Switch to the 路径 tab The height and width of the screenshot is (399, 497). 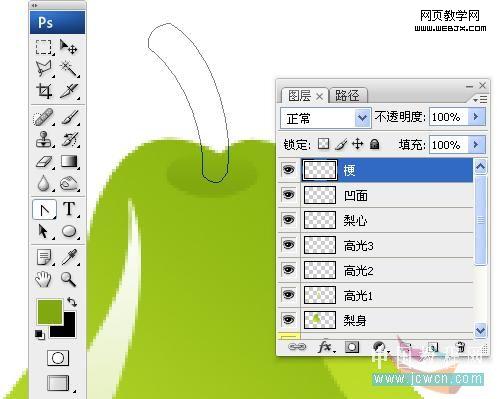tap(347, 96)
